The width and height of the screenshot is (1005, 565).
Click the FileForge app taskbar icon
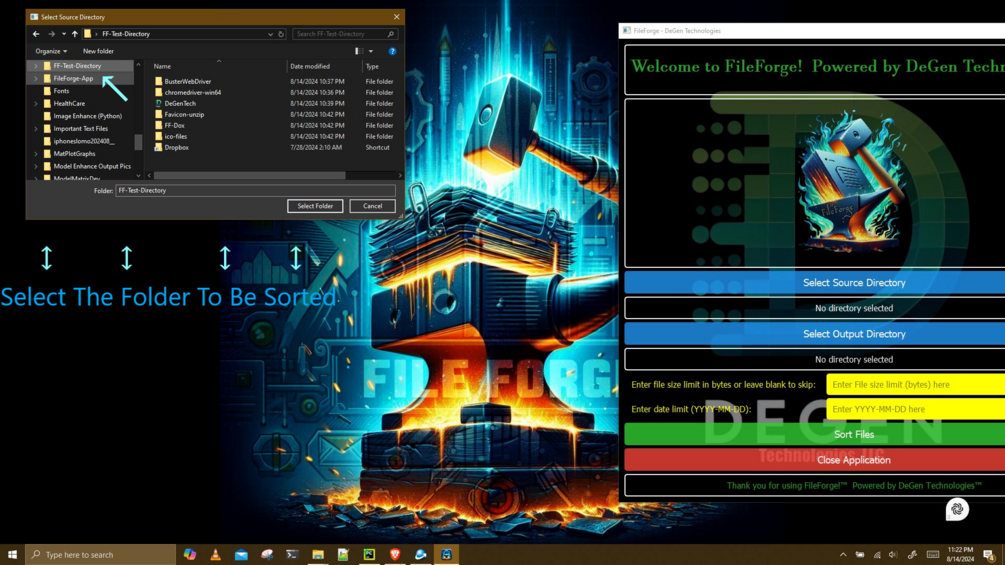[446, 555]
